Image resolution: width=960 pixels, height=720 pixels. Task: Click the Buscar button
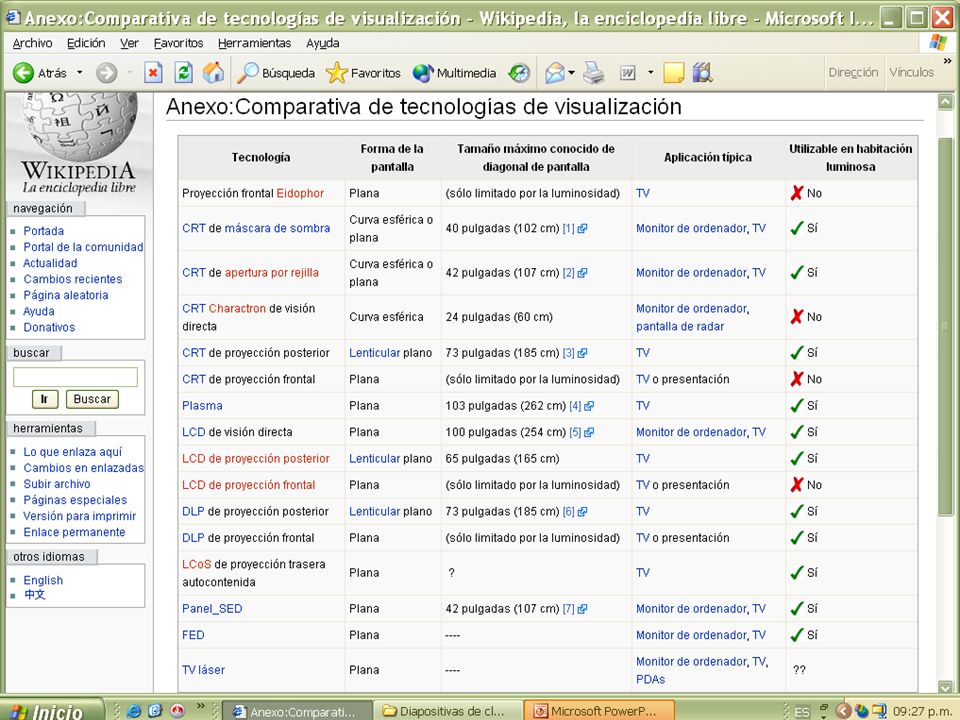pos(92,399)
